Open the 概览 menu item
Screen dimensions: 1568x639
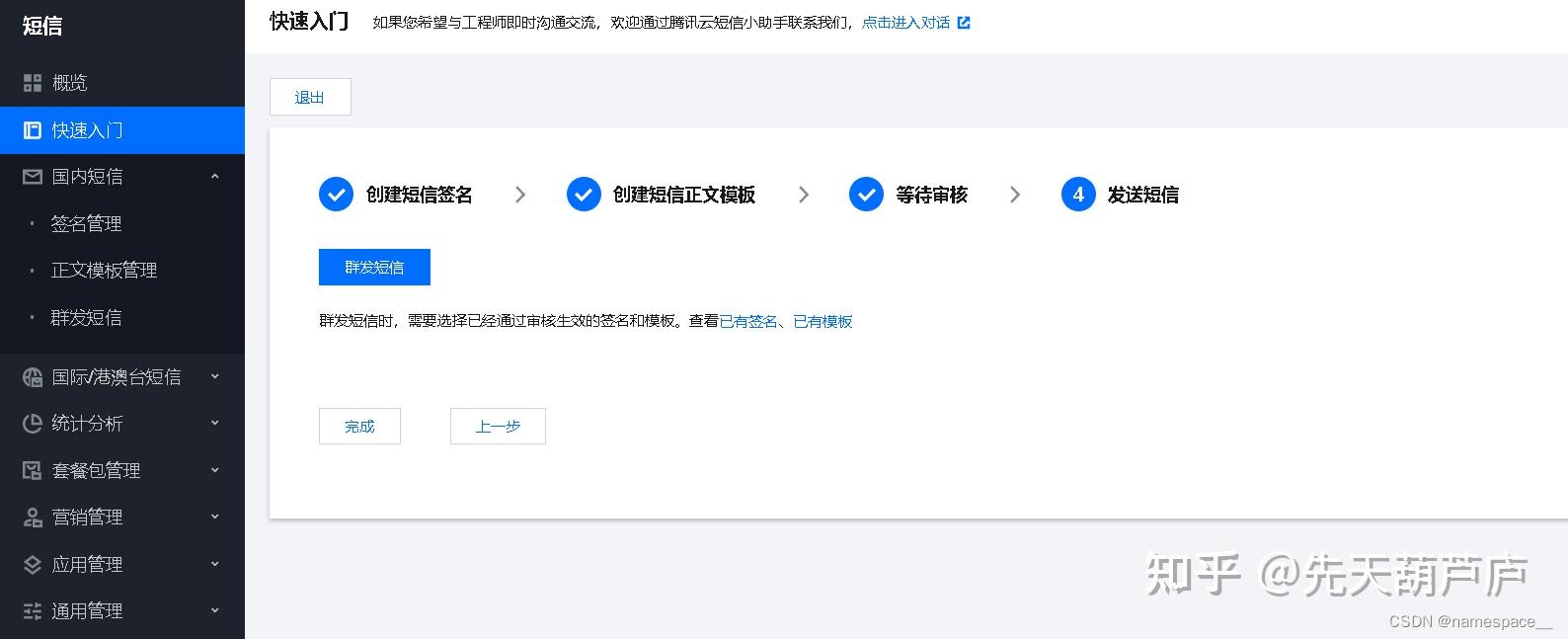tap(122, 83)
